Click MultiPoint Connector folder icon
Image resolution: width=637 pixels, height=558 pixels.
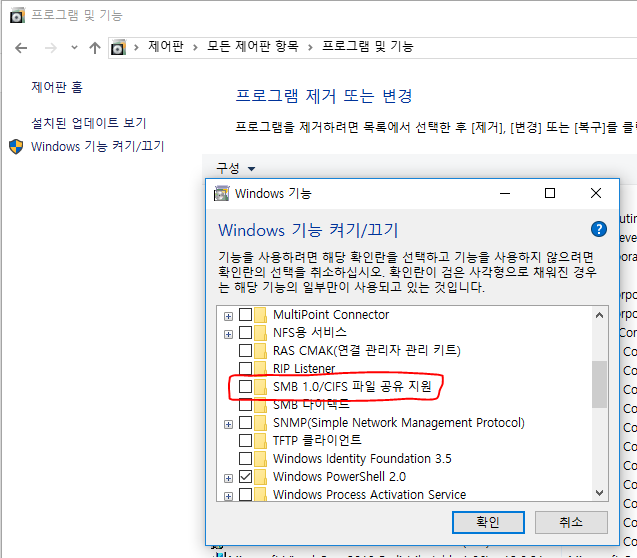(x=260, y=314)
